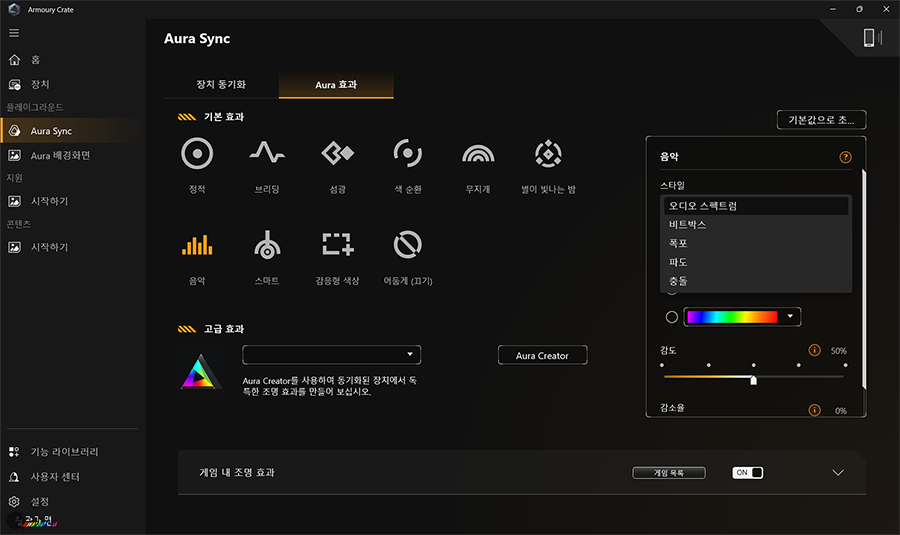Choose 파도 from the style list

(756, 262)
